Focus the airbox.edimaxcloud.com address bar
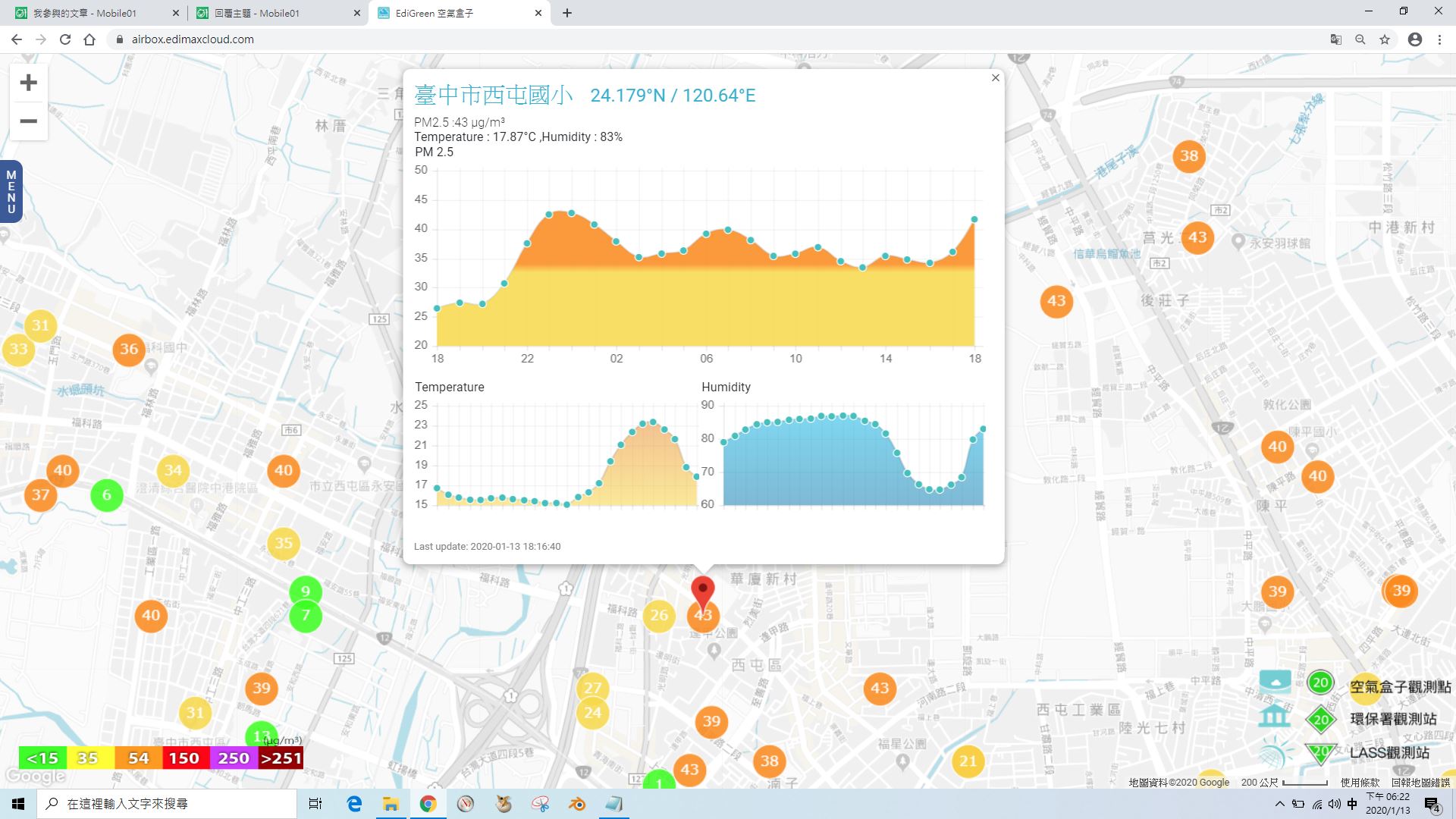Image resolution: width=1456 pixels, height=819 pixels. click(x=713, y=39)
